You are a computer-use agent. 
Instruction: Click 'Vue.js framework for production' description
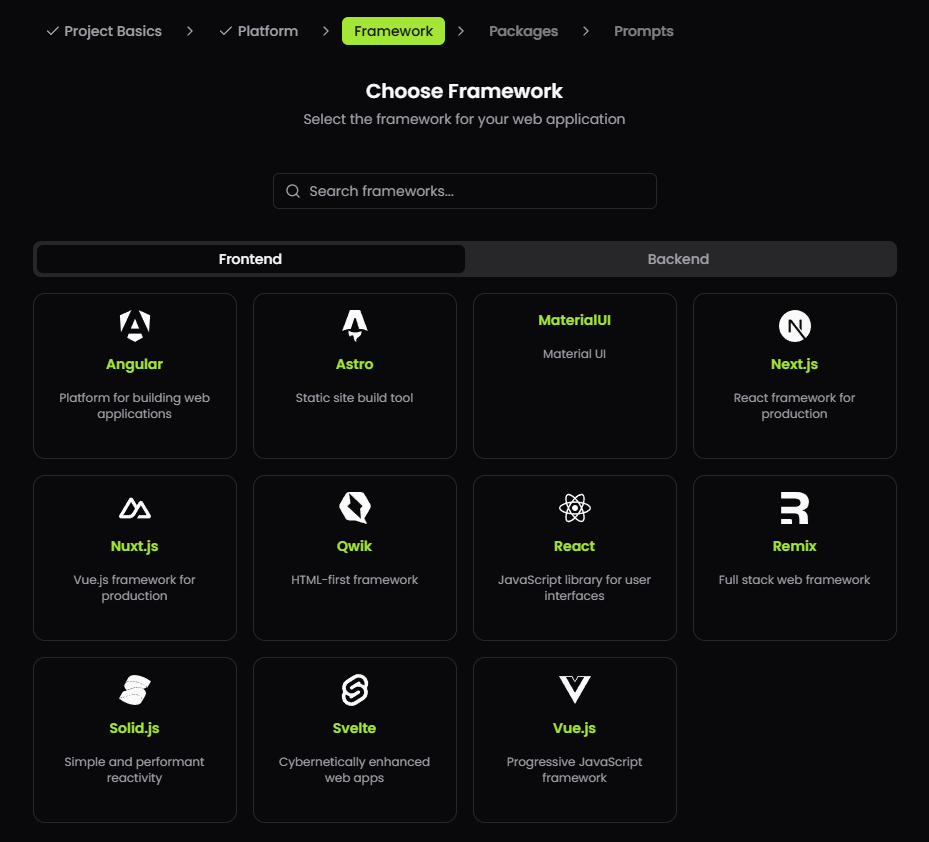[134, 588]
